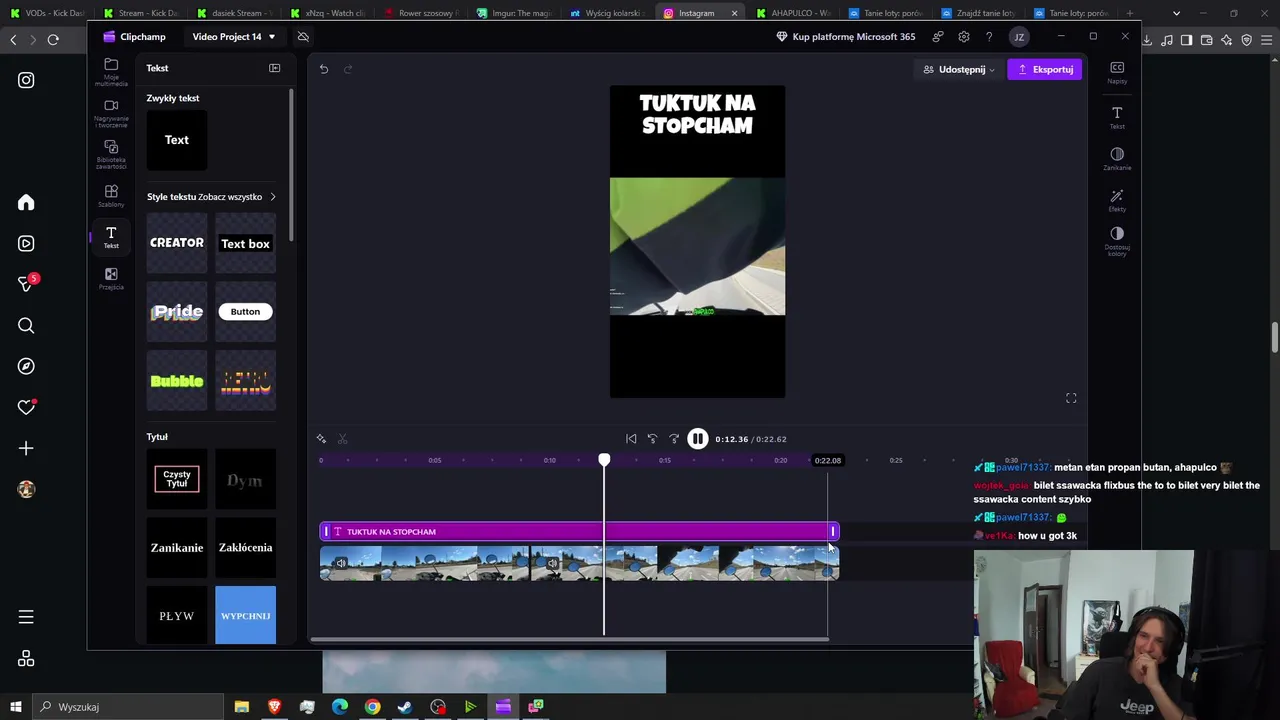Image resolution: width=1280 pixels, height=720 pixels.
Task: Open Instagram reels icon in sidebar
Action: coord(26,243)
